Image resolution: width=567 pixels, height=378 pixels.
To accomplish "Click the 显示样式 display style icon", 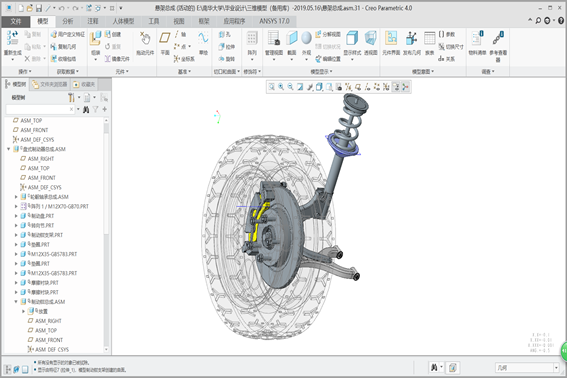I will pos(352,38).
